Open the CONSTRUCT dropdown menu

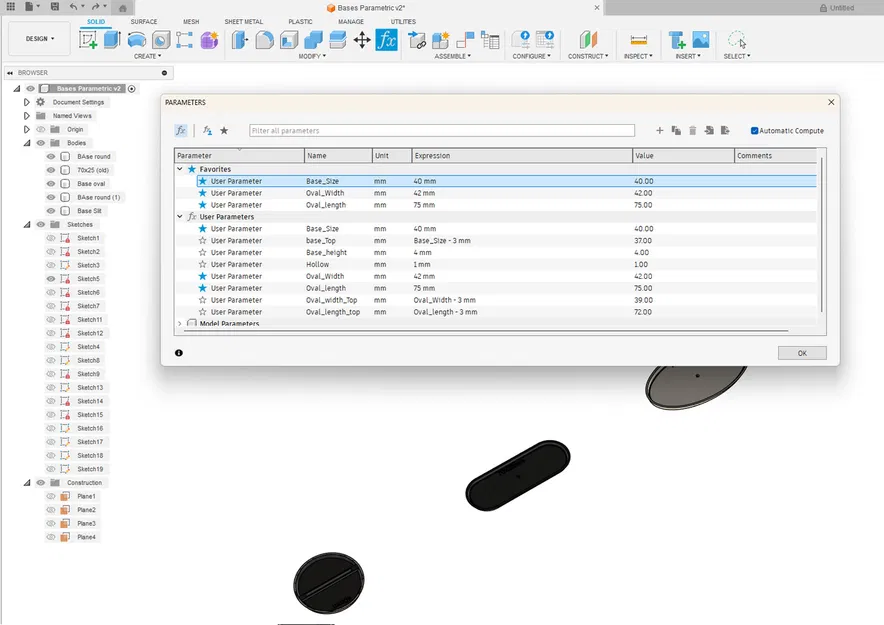click(x=588, y=56)
